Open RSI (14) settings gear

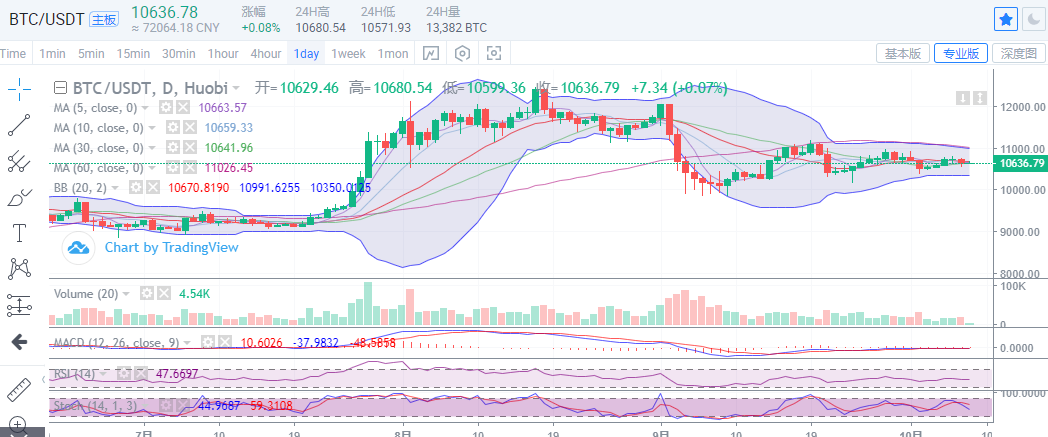[x=123, y=374]
